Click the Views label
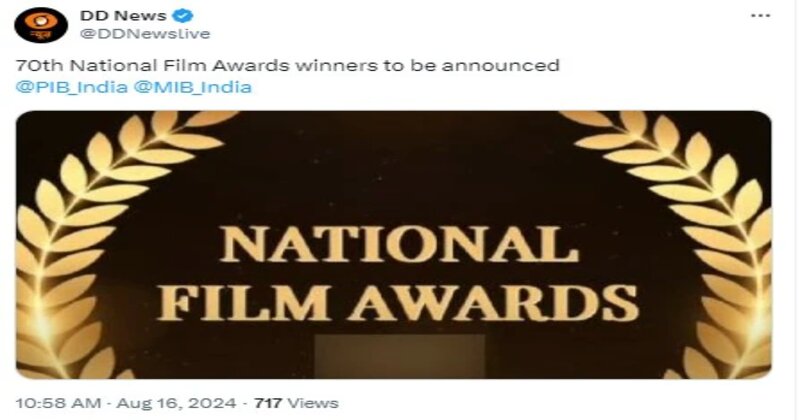 click(312, 403)
